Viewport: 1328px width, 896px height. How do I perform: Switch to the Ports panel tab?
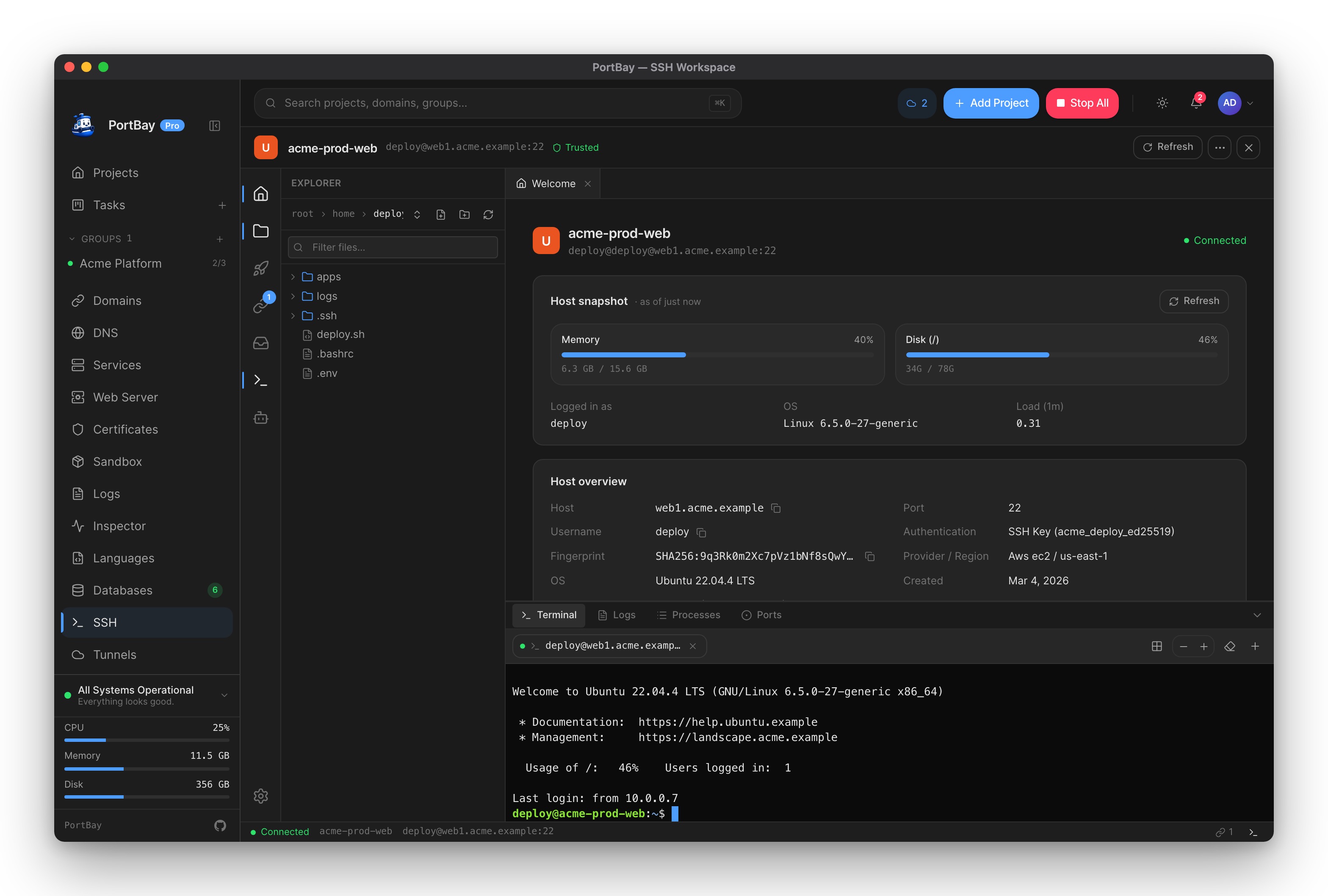[x=761, y=615]
